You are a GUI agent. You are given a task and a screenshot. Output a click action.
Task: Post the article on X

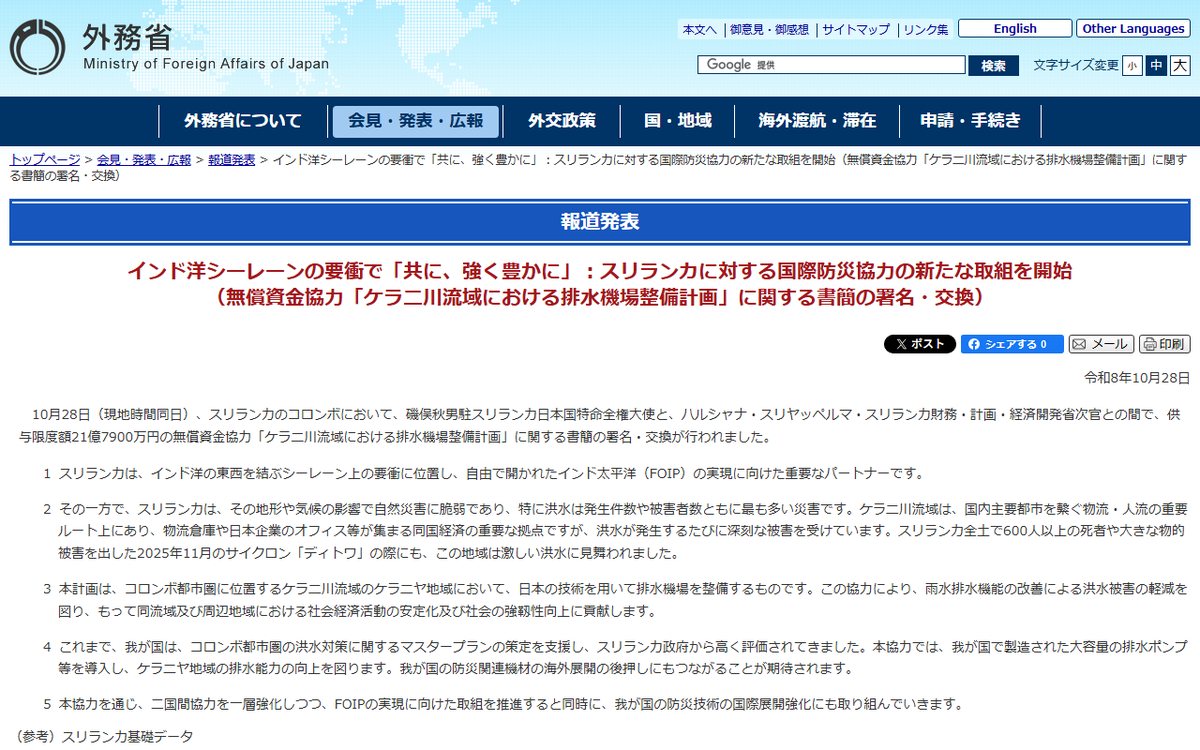(920, 344)
